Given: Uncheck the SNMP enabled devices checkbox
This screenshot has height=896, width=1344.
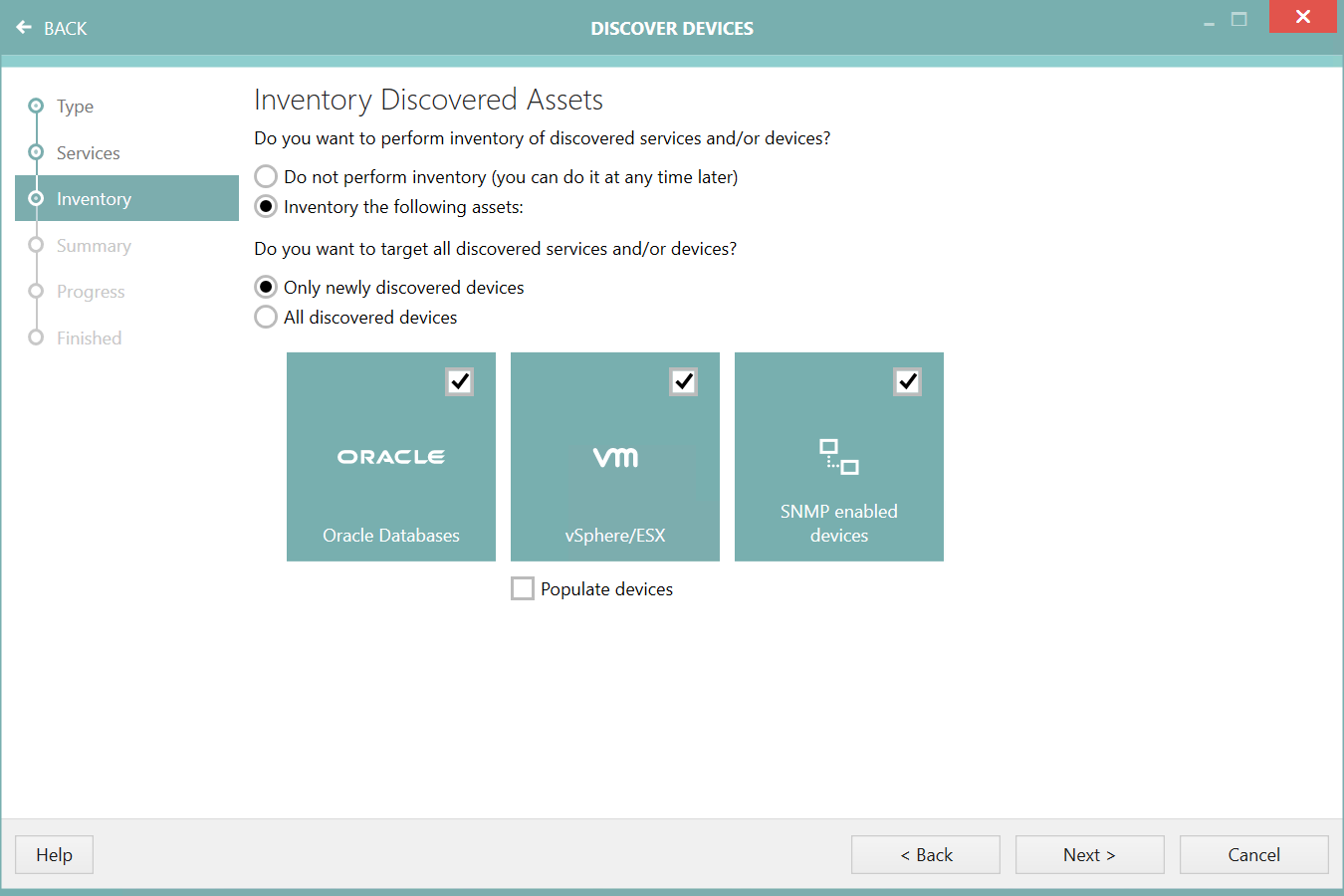Looking at the screenshot, I should [x=907, y=381].
